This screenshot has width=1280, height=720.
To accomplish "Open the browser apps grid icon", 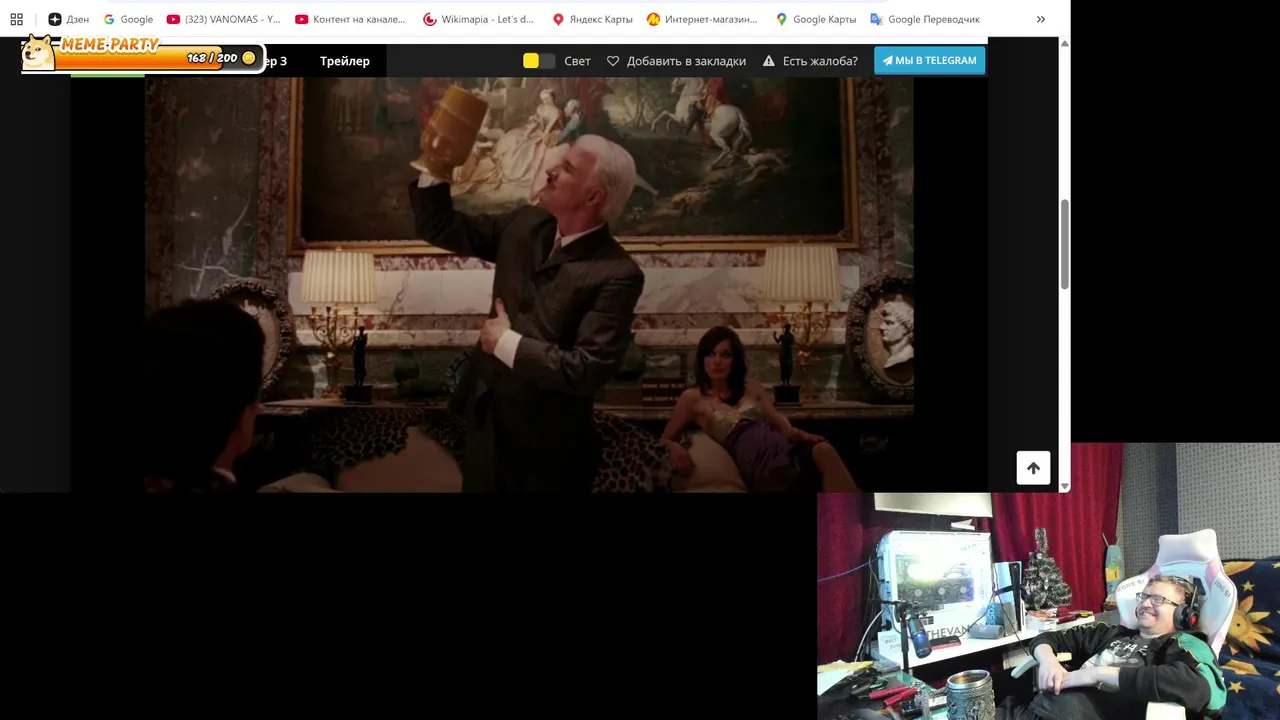I will click(16, 19).
